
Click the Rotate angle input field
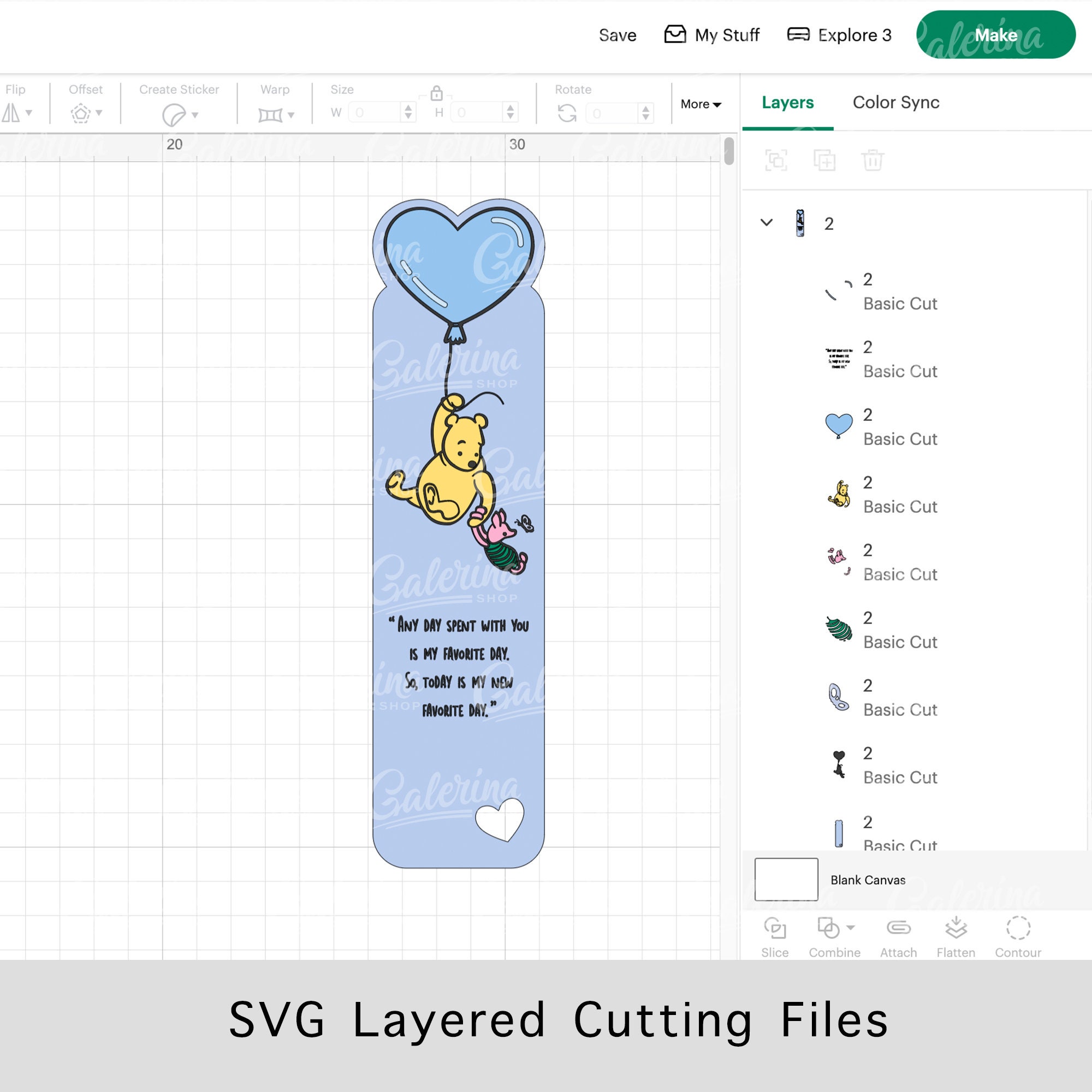(612, 113)
